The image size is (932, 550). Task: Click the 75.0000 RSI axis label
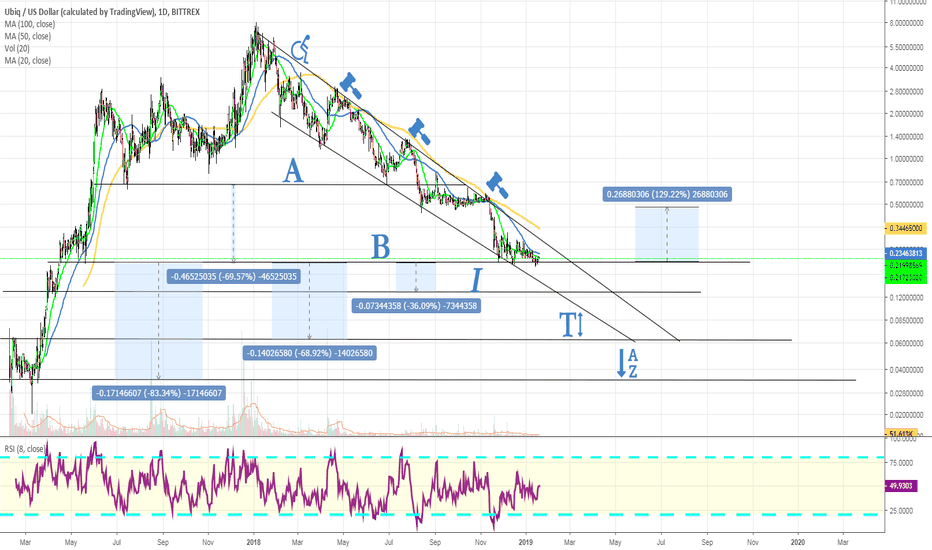[902, 463]
